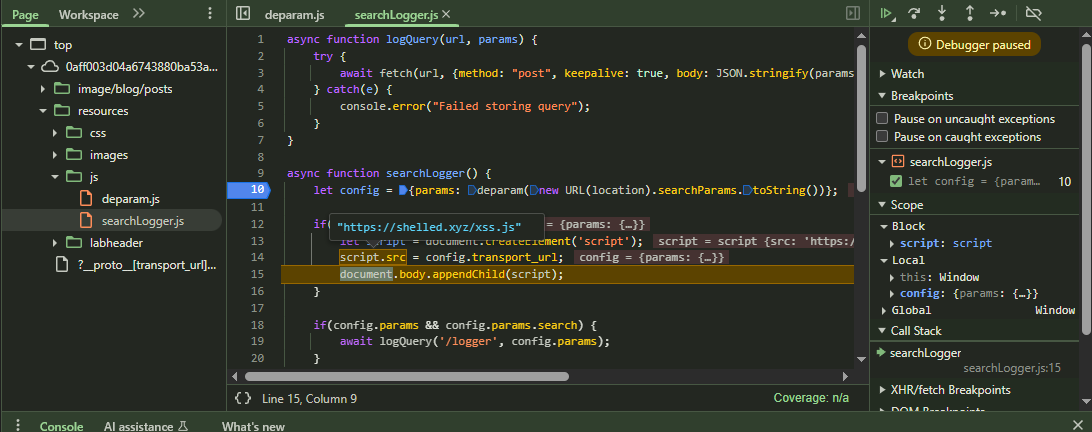This screenshot has width=1092, height=432.
Task: Click the this: Window entry
Action: tap(939, 277)
